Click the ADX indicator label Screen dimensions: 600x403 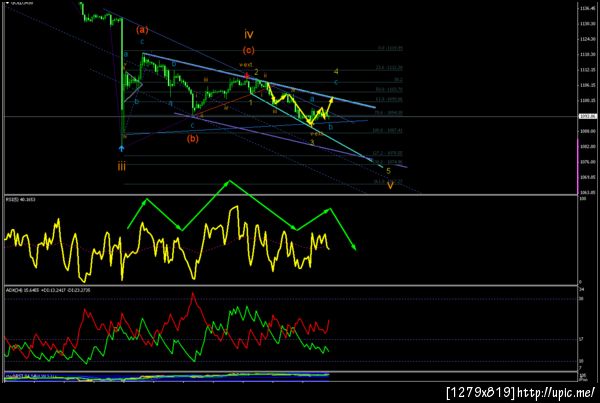pyautogui.click(x=48, y=290)
